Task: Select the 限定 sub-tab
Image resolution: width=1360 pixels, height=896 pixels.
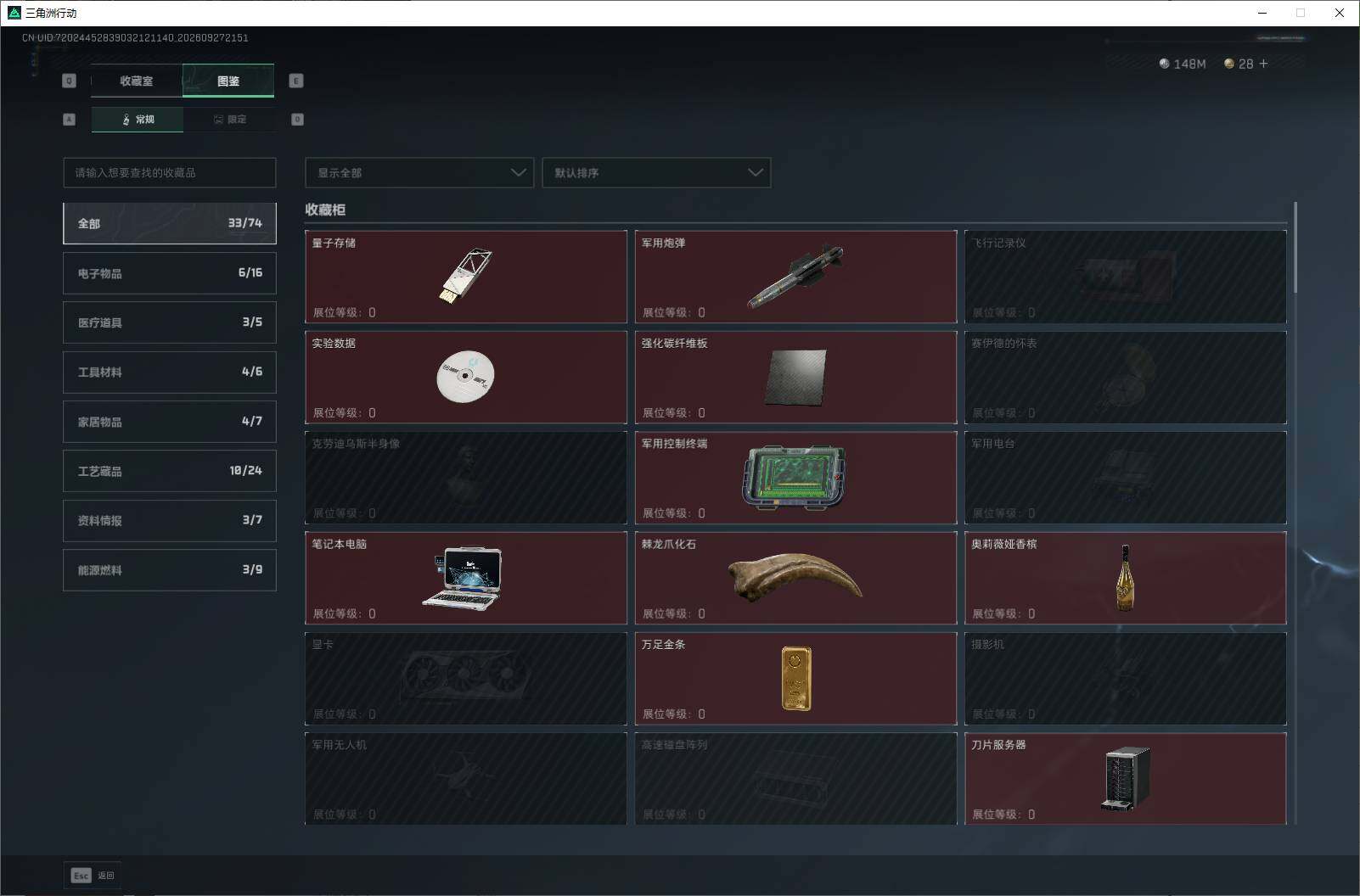Action: click(229, 120)
